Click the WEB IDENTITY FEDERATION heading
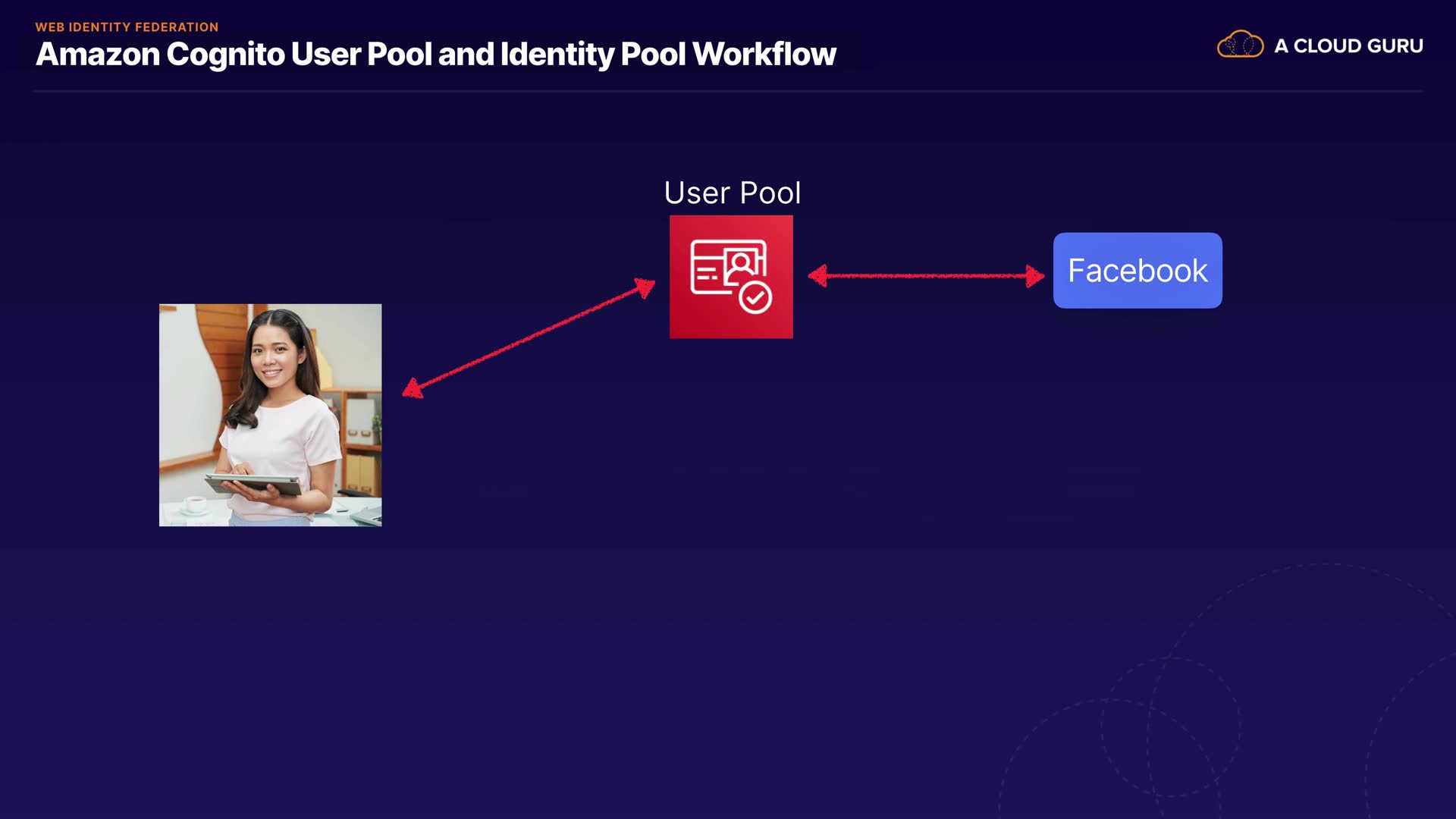This screenshot has height=819, width=1456. click(127, 27)
